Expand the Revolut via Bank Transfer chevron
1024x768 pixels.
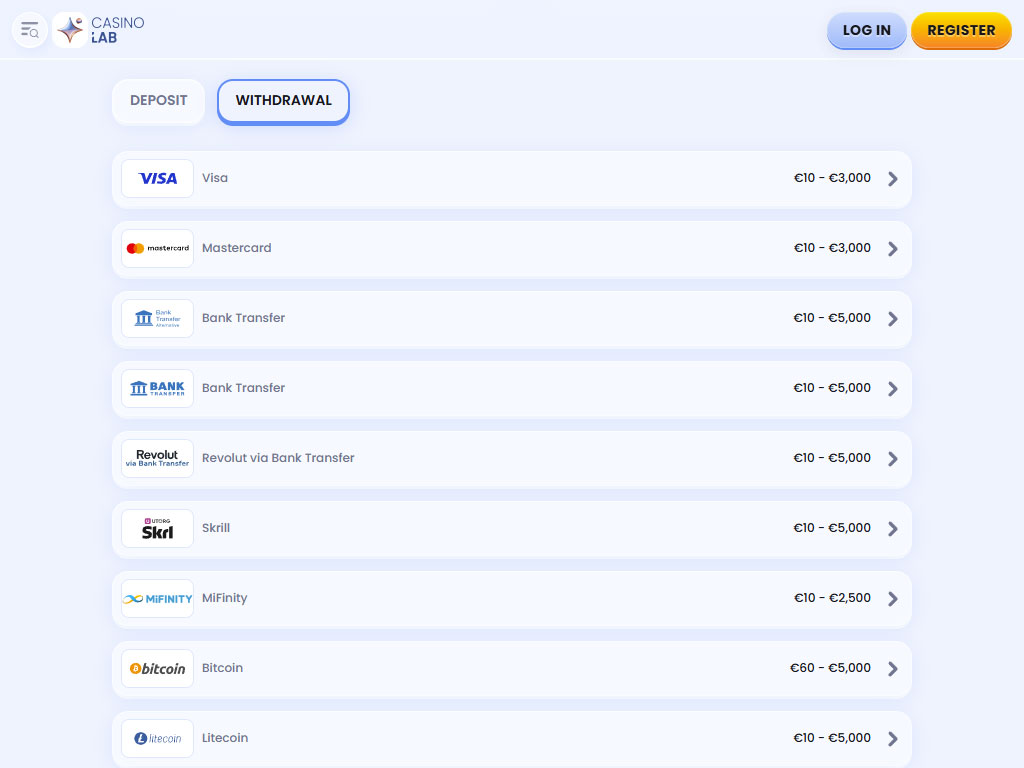coord(893,458)
